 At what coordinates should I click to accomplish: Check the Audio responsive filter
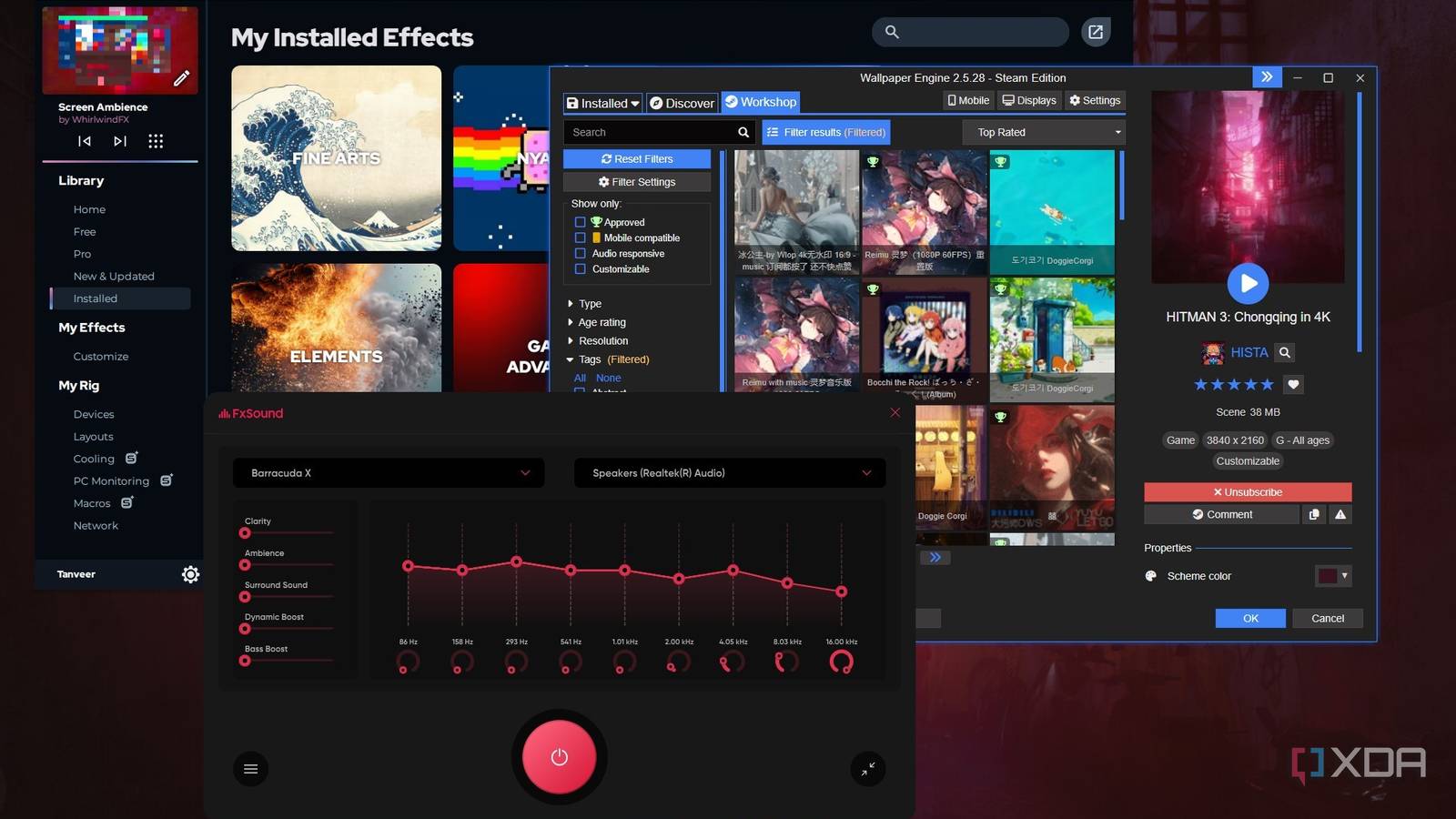[580, 253]
